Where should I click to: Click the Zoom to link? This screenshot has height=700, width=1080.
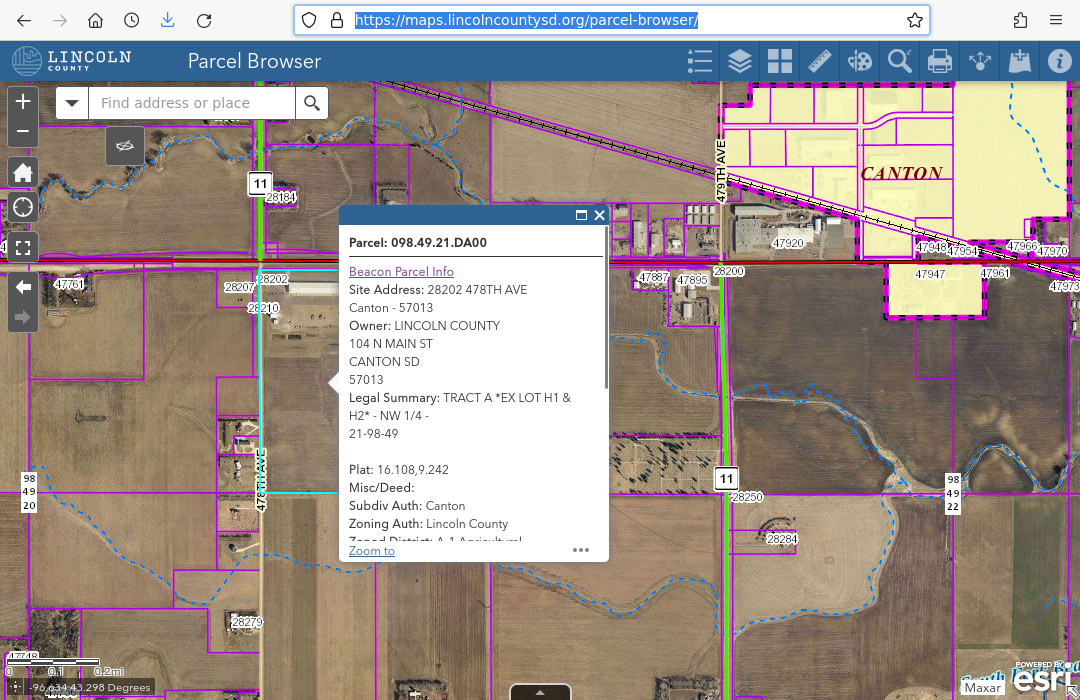(x=372, y=551)
